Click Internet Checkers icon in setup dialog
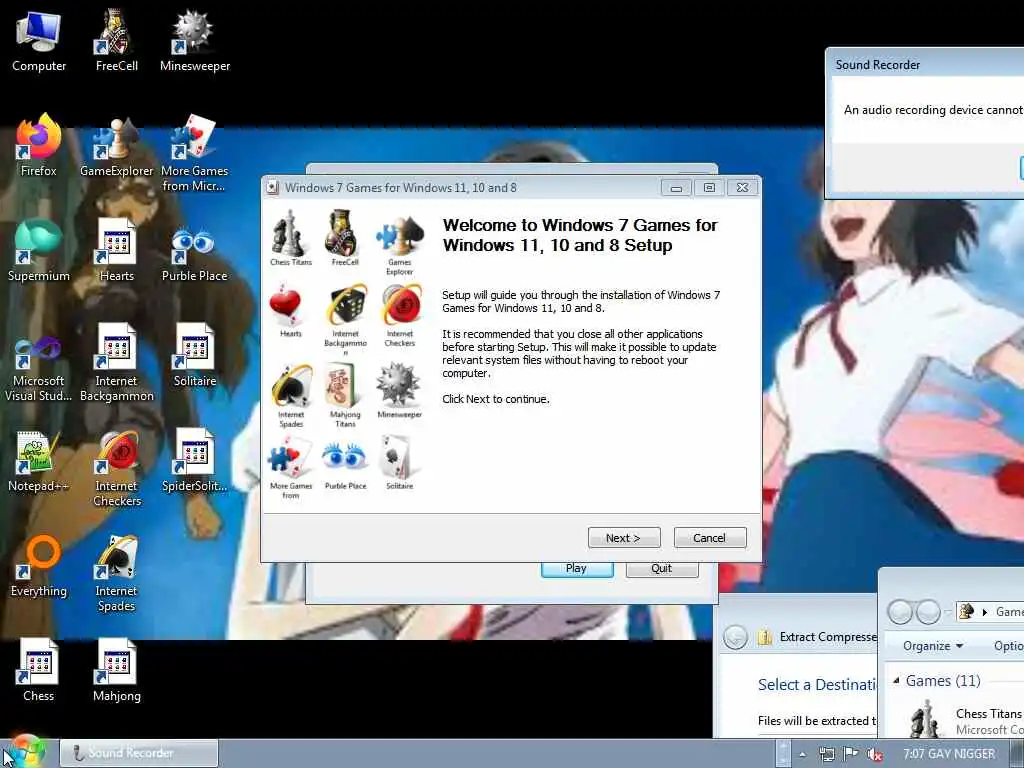 point(400,315)
